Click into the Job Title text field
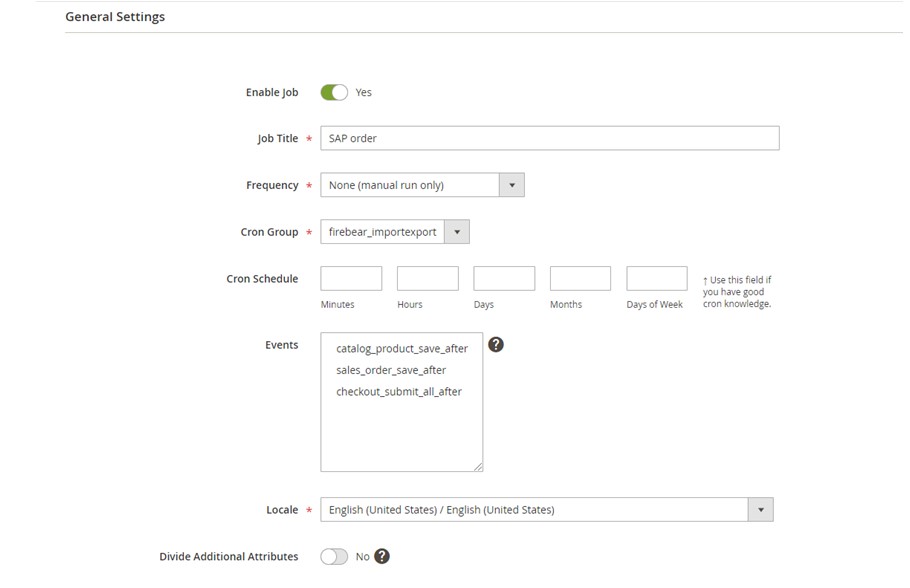910x588 pixels. pyautogui.click(x=549, y=138)
